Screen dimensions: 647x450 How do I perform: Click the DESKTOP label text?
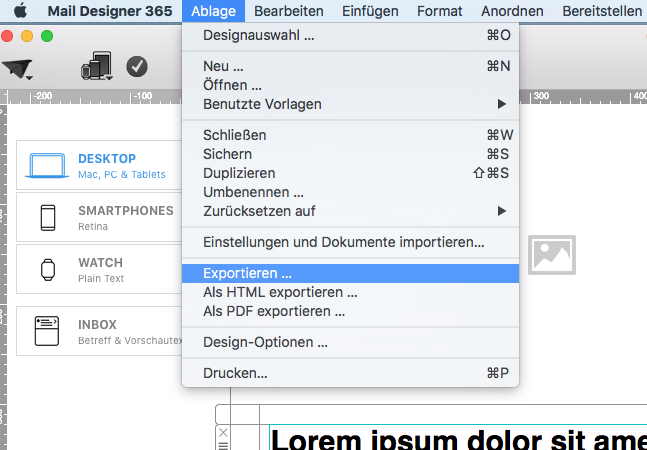coord(107,159)
